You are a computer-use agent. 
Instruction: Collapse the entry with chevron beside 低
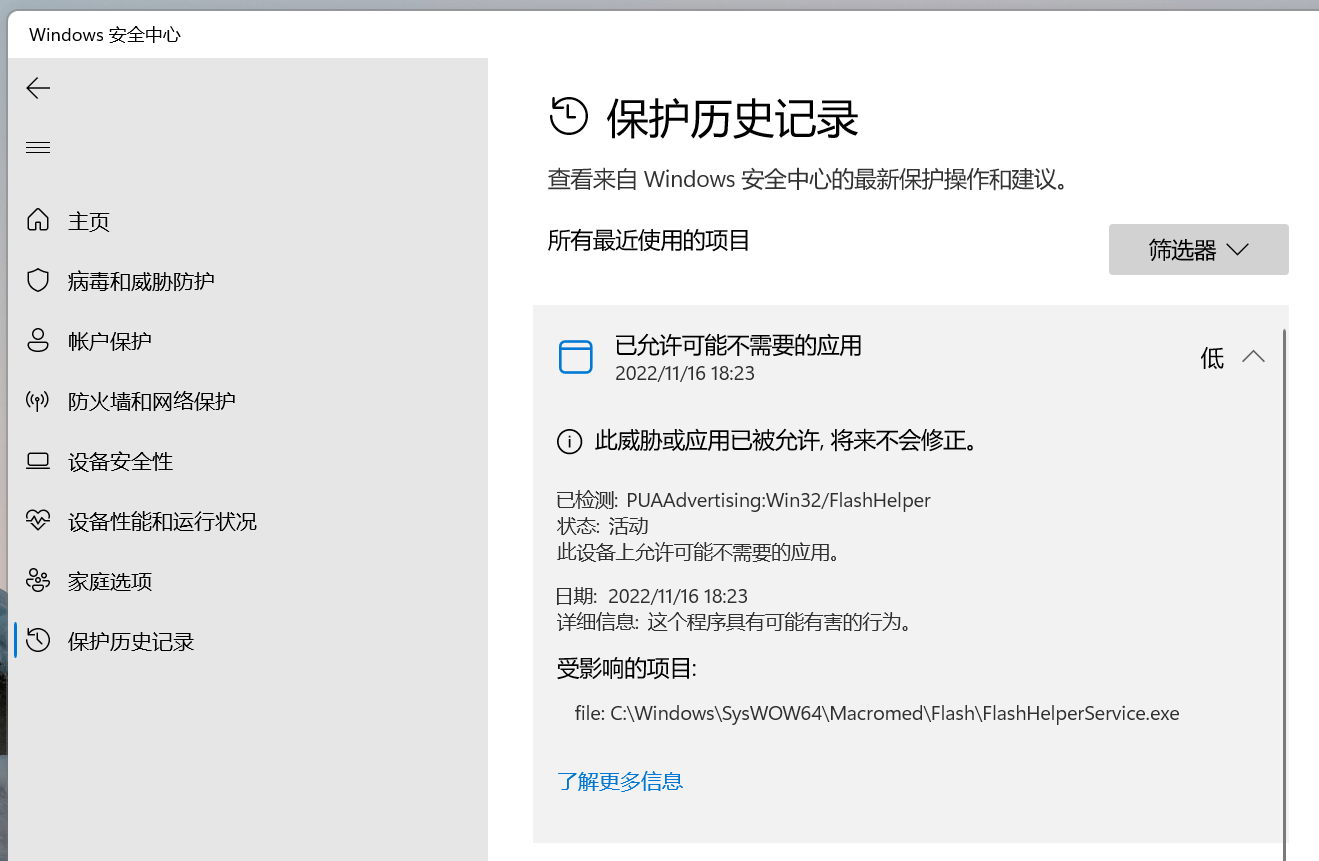[x=1253, y=357]
